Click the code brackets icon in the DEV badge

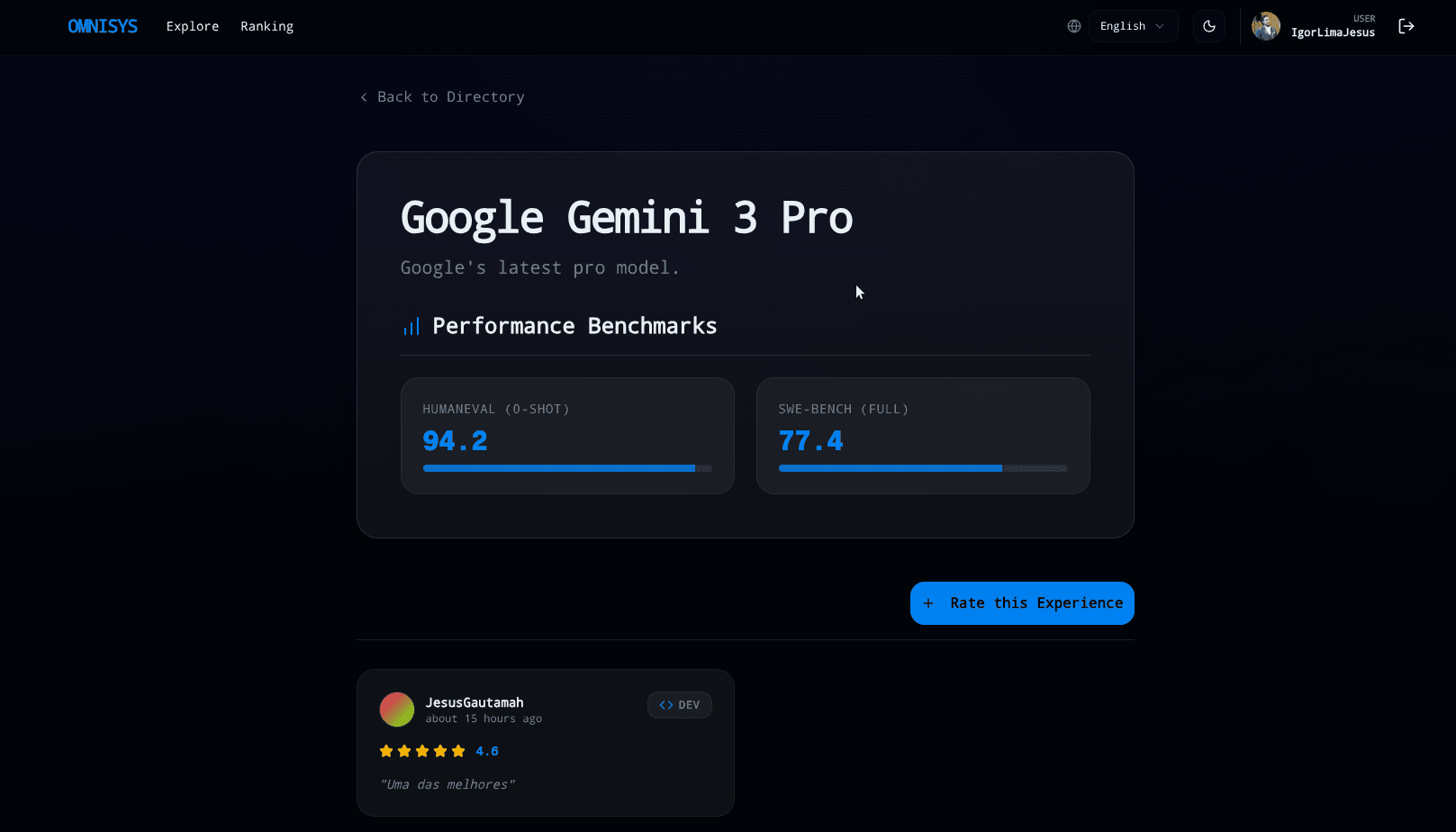coord(667,705)
